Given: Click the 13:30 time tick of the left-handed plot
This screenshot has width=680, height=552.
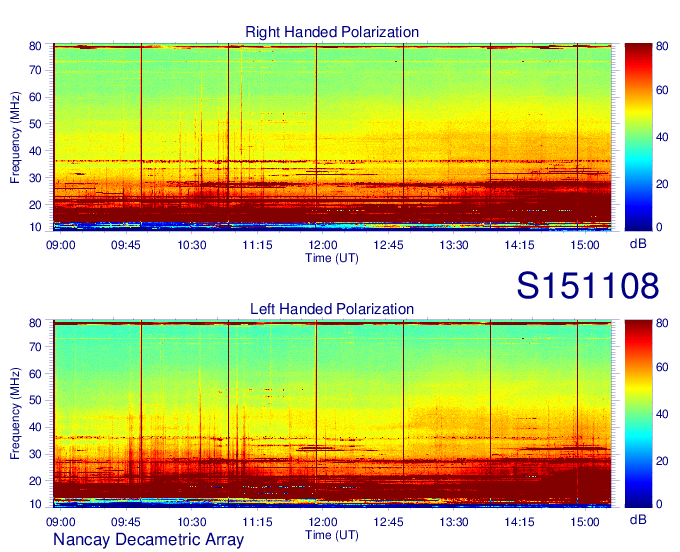Looking at the screenshot, I should click(454, 521).
